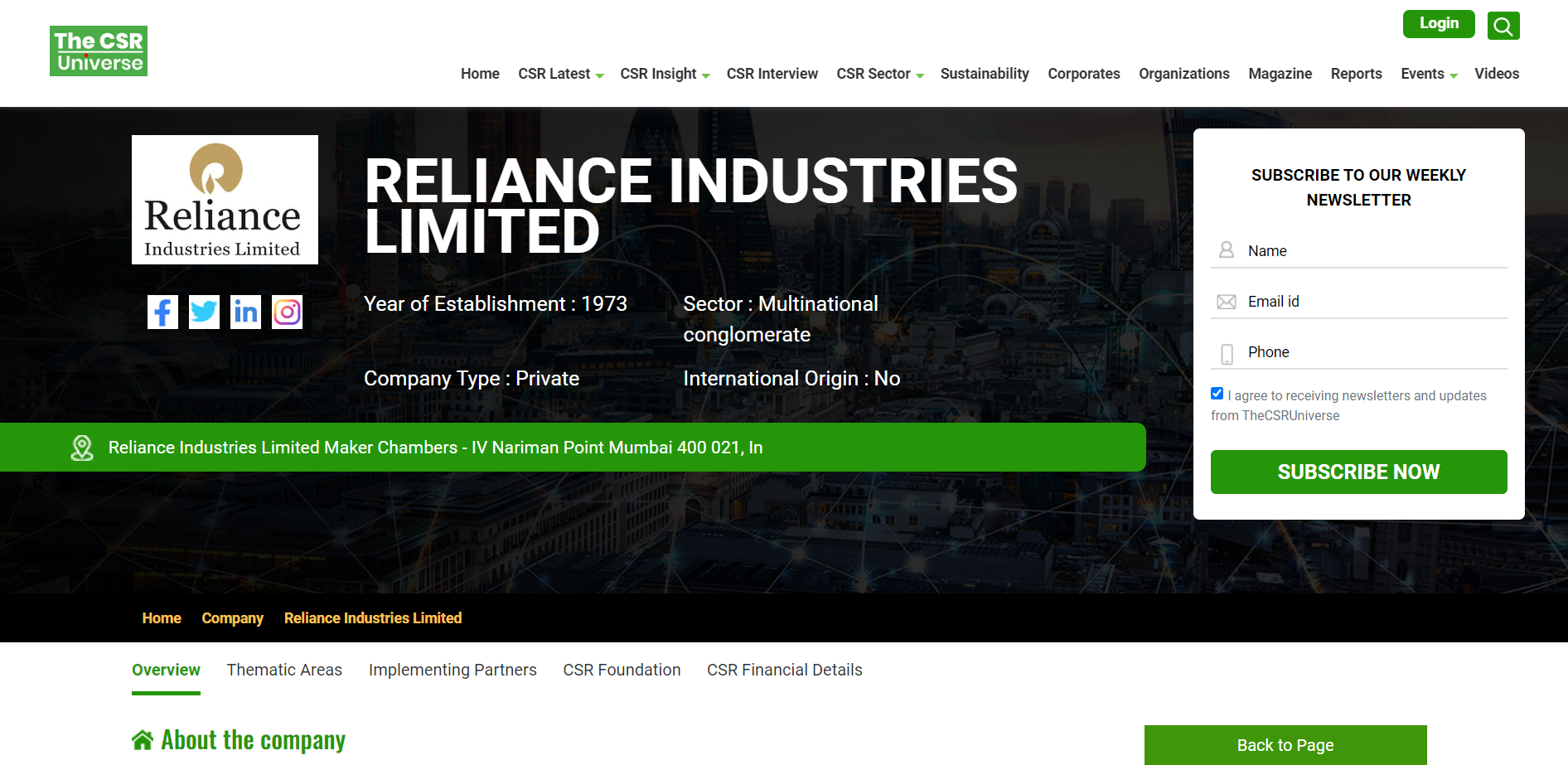Screen dimensions: 1568x765
Task: Switch to the CSR Foundation tab
Action: click(x=622, y=670)
